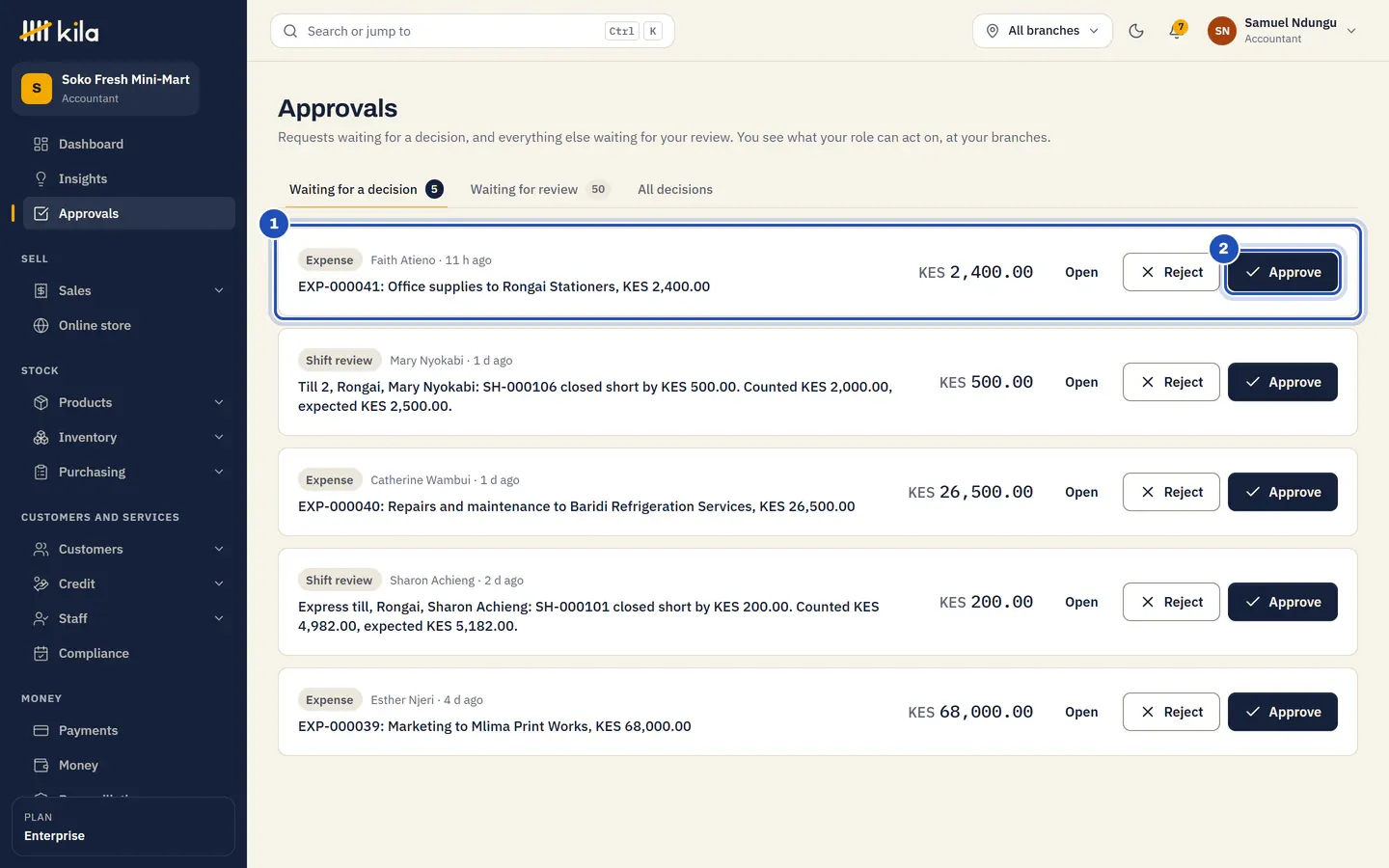This screenshot has height=868, width=1389.
Task: Expand the Inventory submenu chevron
Action: [x=219, y=438]
